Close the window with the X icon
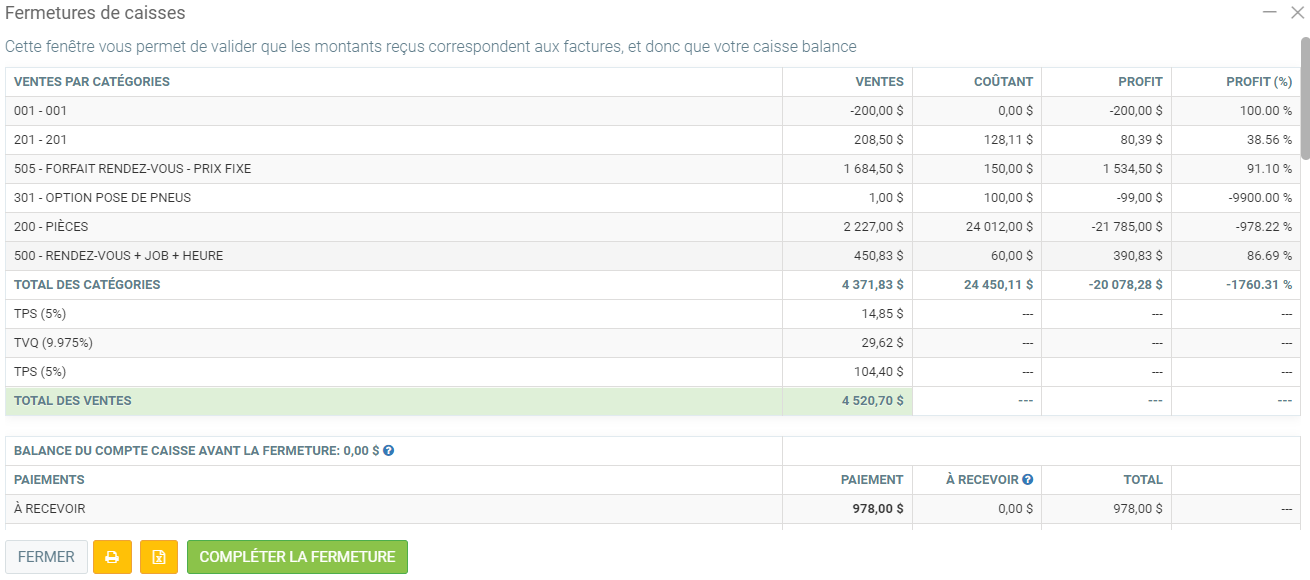 1297,13
